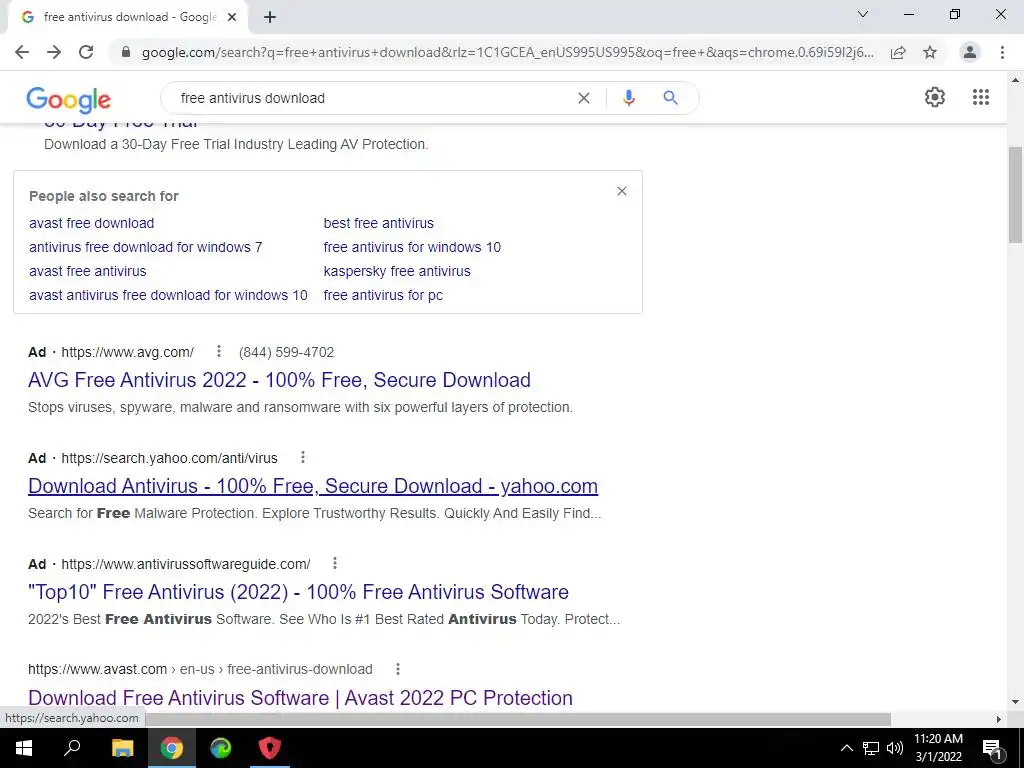Open Download Antivirus yahoo.com ad link
The image size is (1024, 768).
click(313, 486)
